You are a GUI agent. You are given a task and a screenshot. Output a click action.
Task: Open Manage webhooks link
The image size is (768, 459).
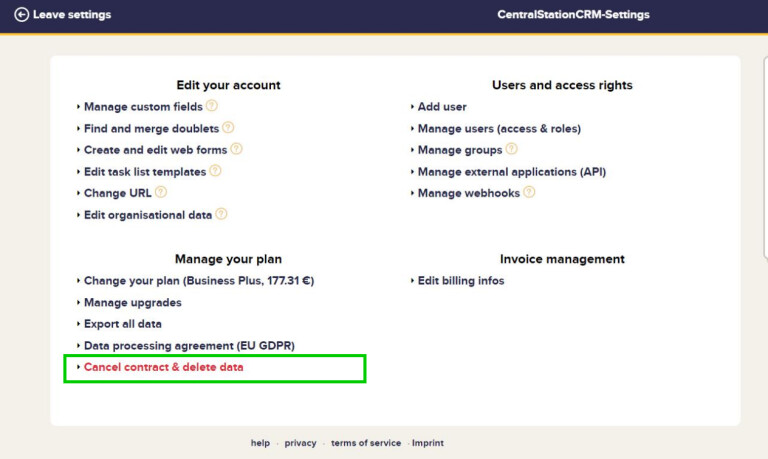point(469,193)
